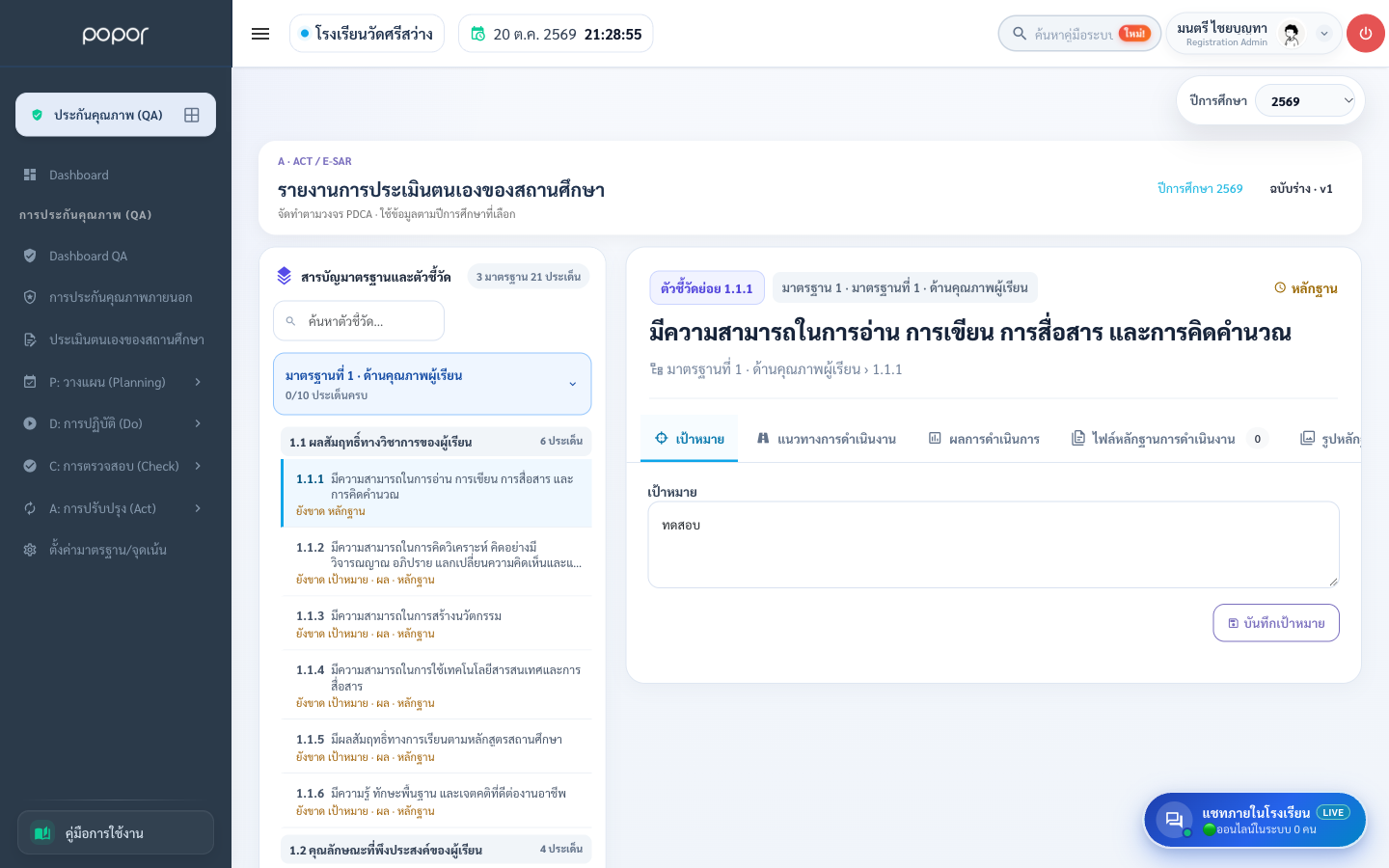This screenshot has height=868, width=1389.
Task: Click the 1.2 คุณลักษณะที่พึงประสงค์ของผู้เรียน header
Action: coord(436,850)
